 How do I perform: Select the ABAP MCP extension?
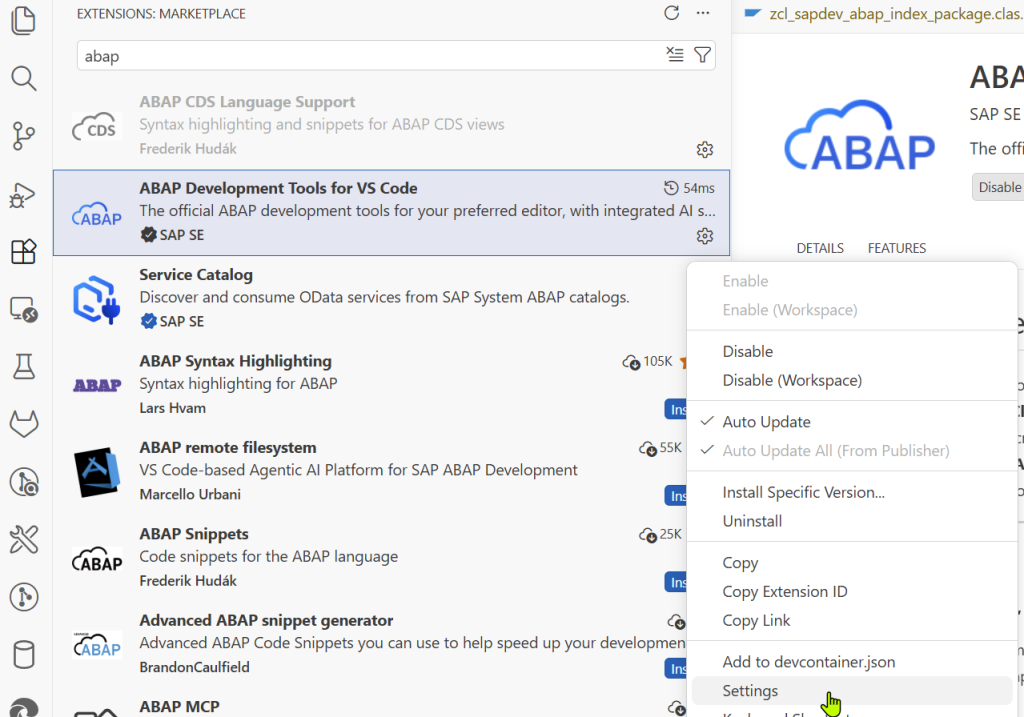coord(370,705)
